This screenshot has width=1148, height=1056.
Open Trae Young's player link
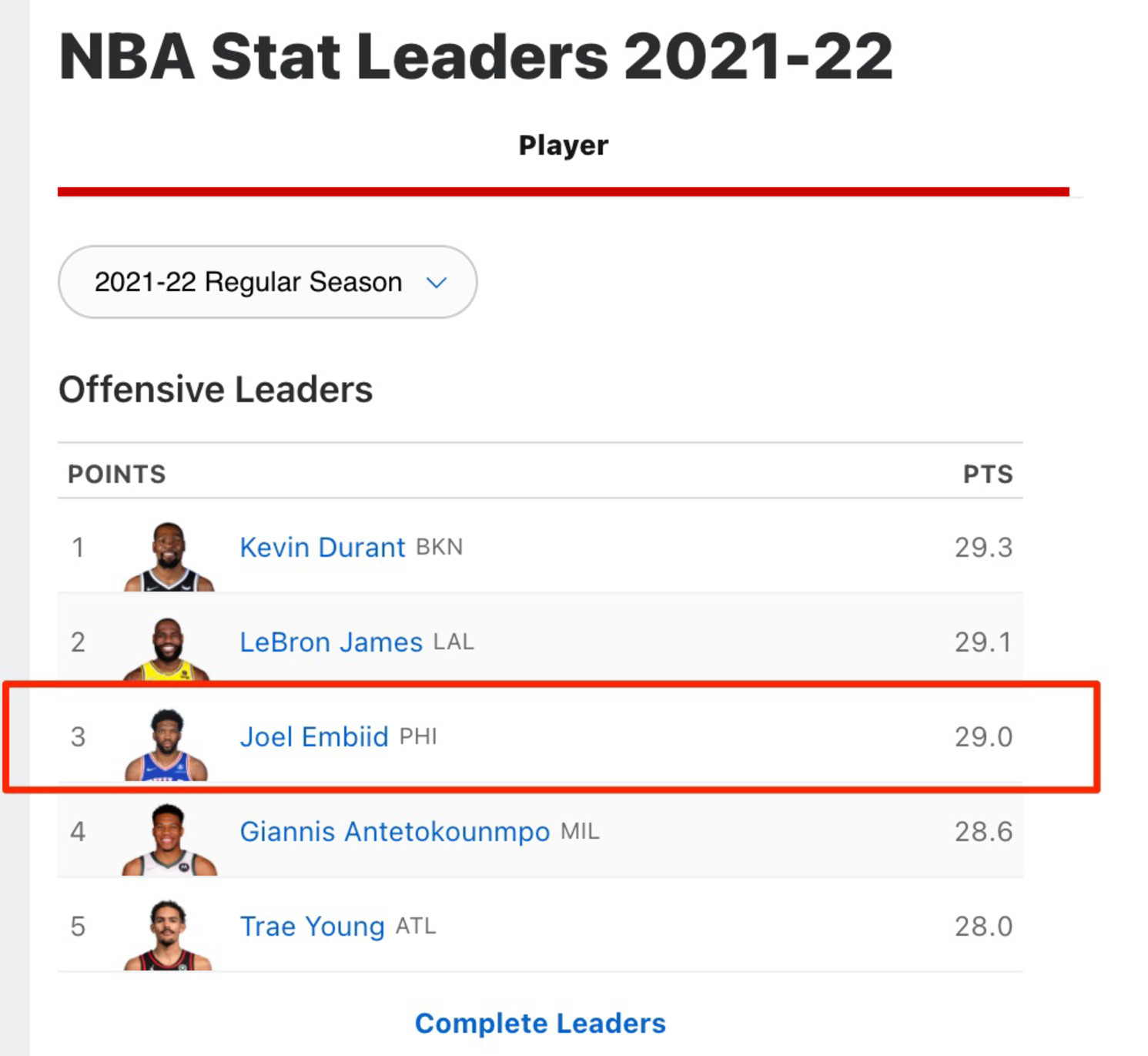312,926
